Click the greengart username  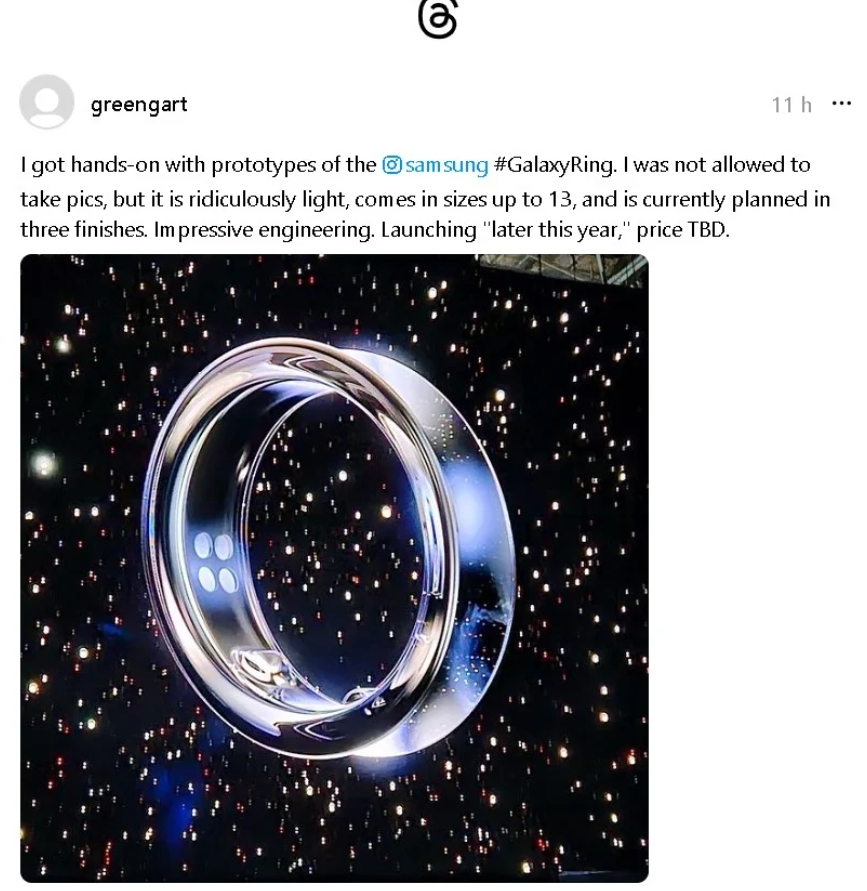(139, 105)
